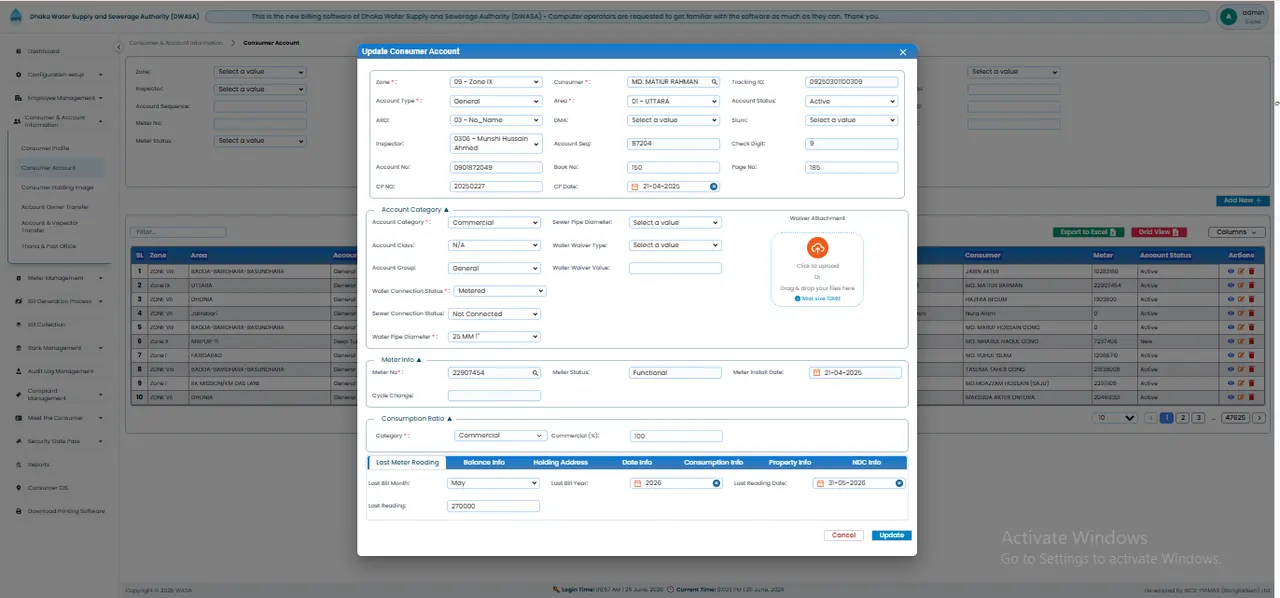1280x598 pixels.
Task: Clear the Last Reading Date with X icon
Action: [899, 483]
